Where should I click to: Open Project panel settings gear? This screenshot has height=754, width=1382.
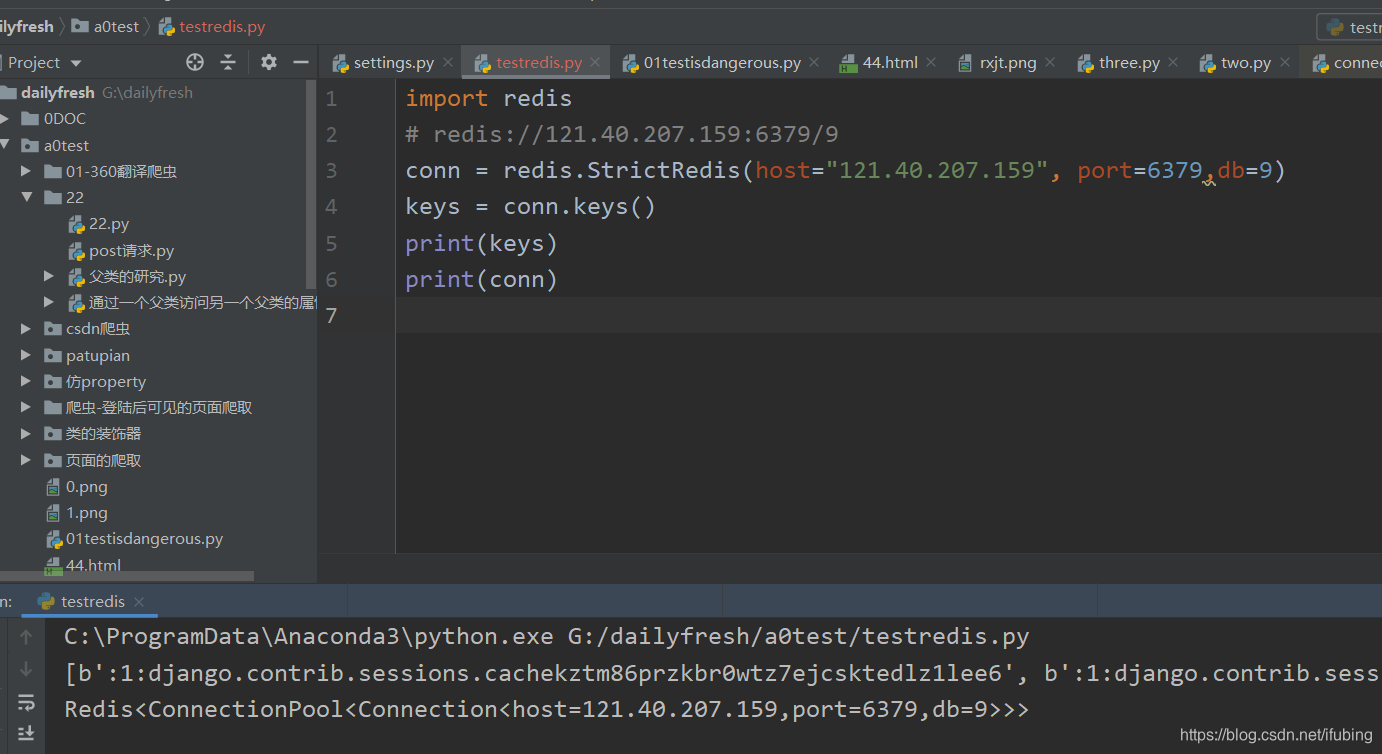(x=269, y=62)
